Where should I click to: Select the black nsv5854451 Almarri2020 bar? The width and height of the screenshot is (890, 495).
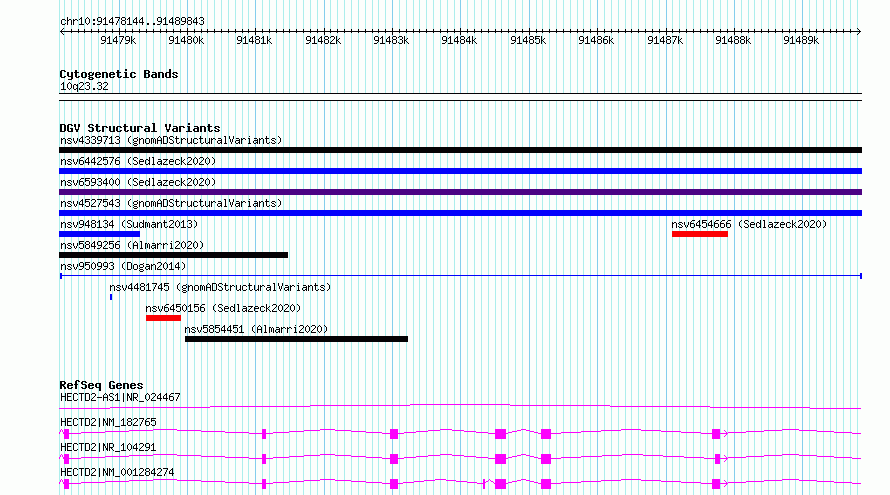point(296,339)
